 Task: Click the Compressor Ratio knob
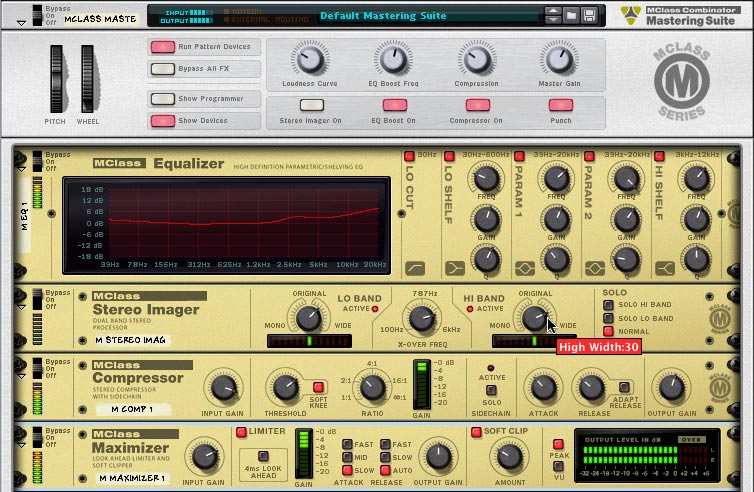click(372, 388)
